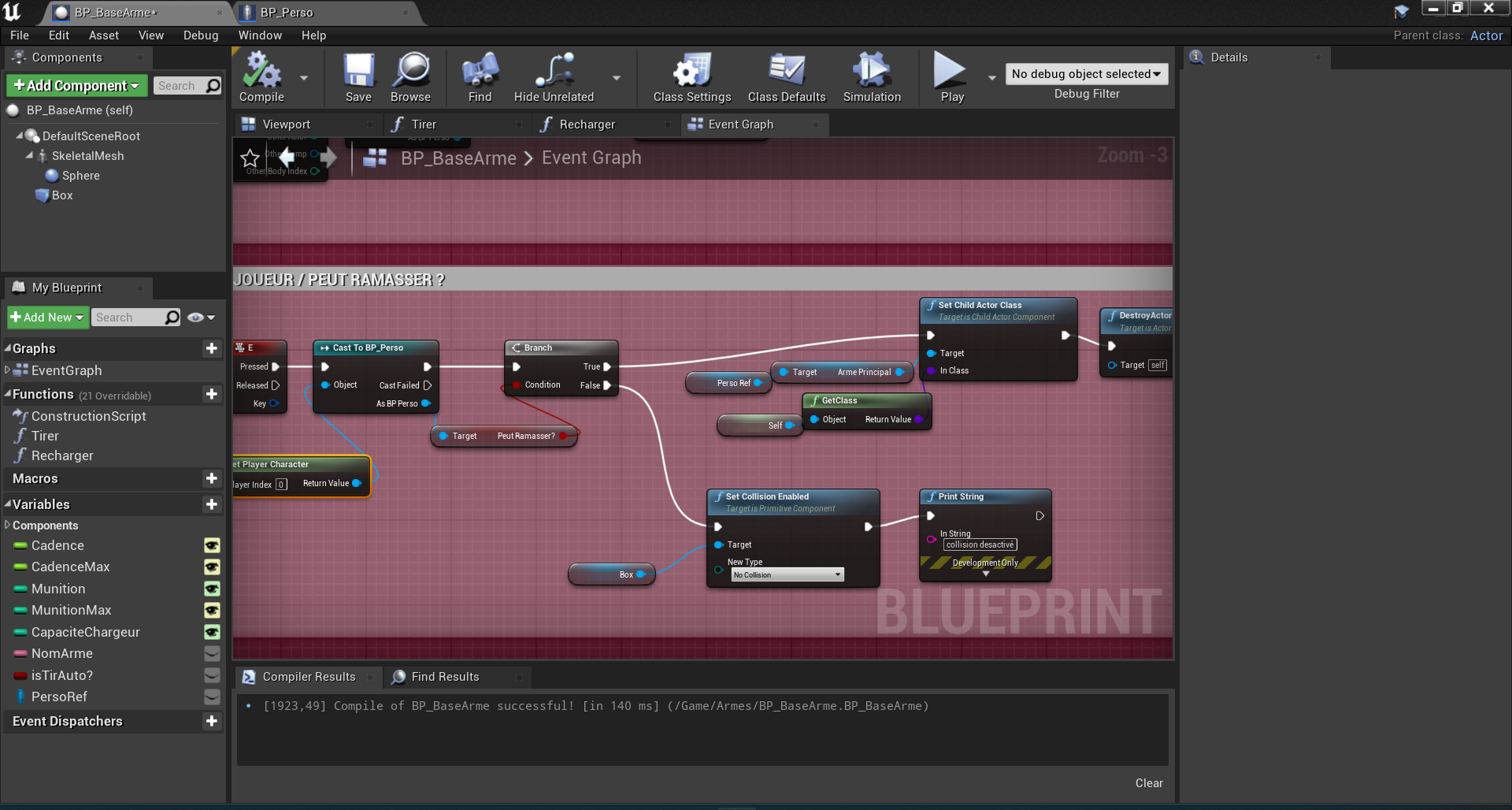Toggle visibility eye for Cadence variable

pos(212,545)
